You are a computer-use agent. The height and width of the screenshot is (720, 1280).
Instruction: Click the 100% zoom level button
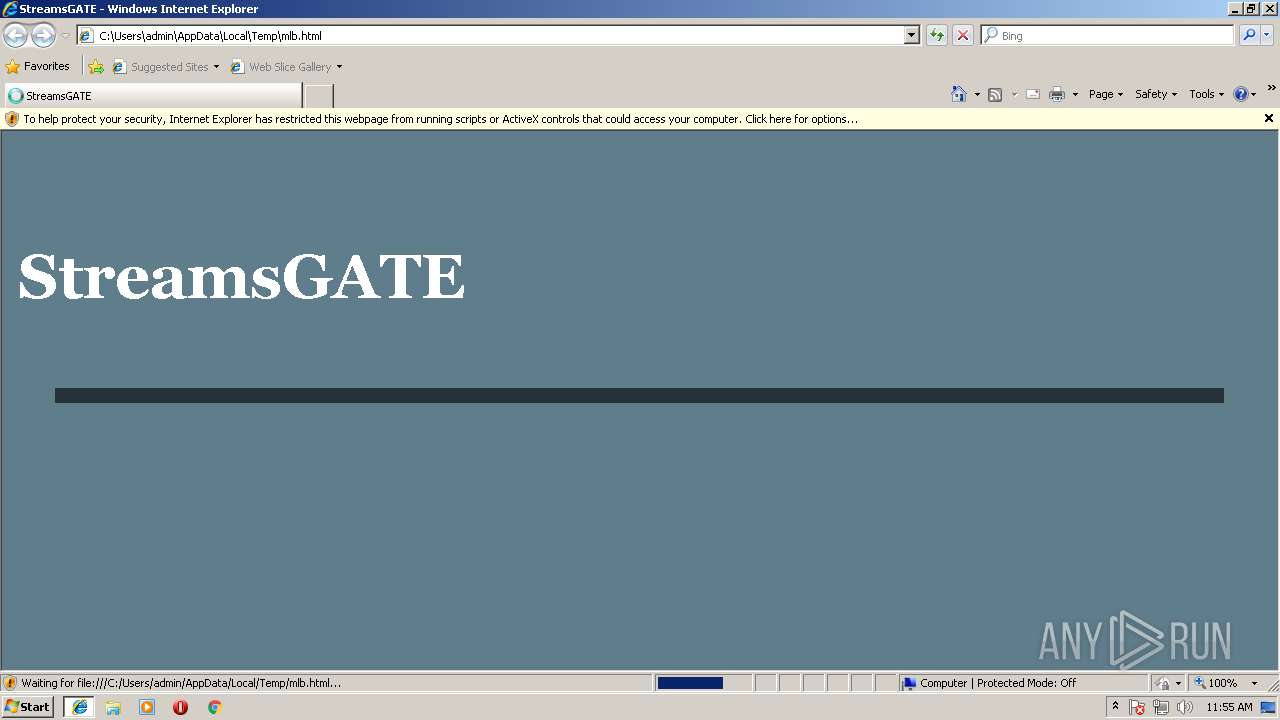tap(1215, 683)
